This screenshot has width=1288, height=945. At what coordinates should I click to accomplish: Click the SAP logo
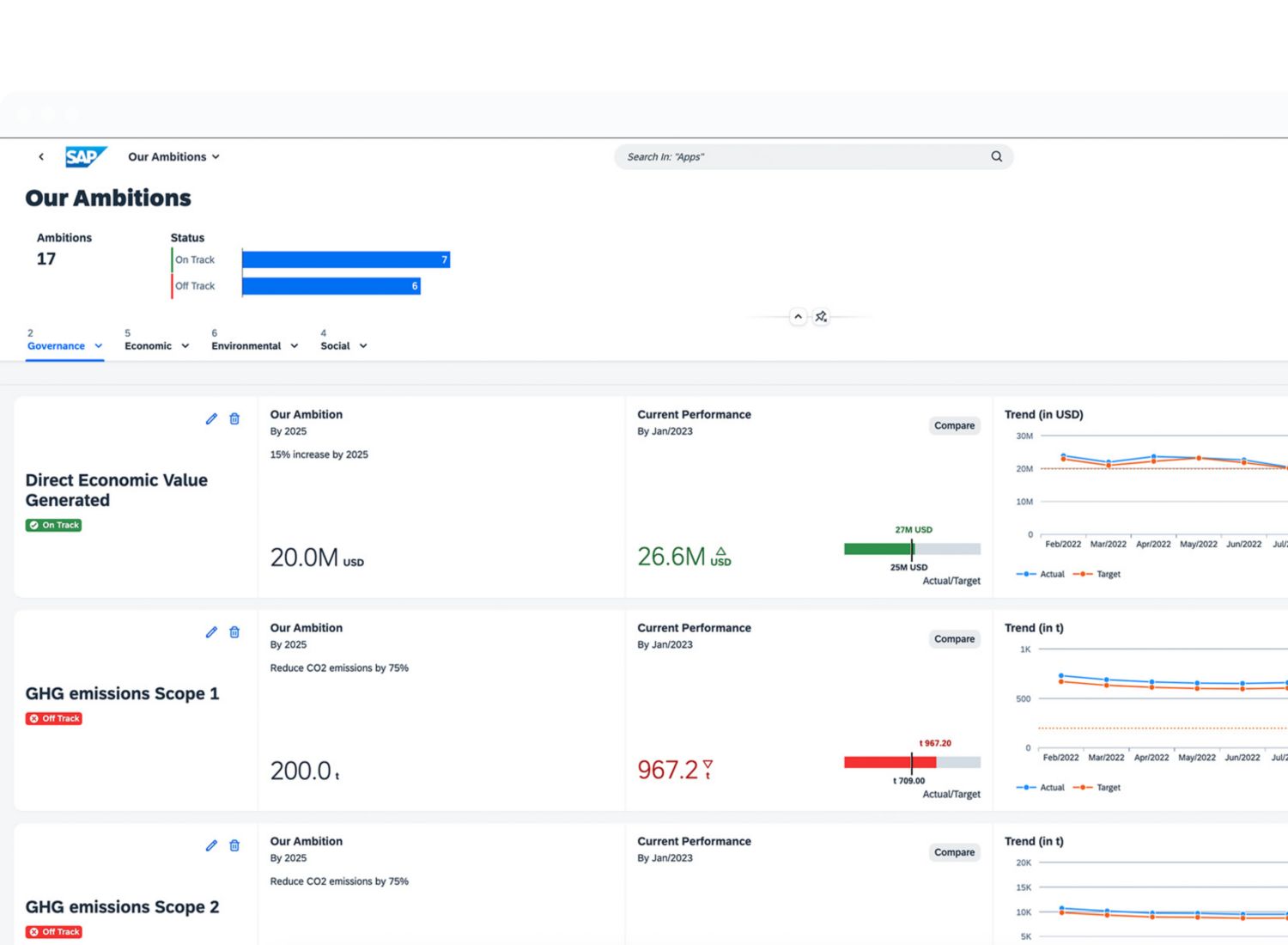pyautogui.click(x=86, y=156)
